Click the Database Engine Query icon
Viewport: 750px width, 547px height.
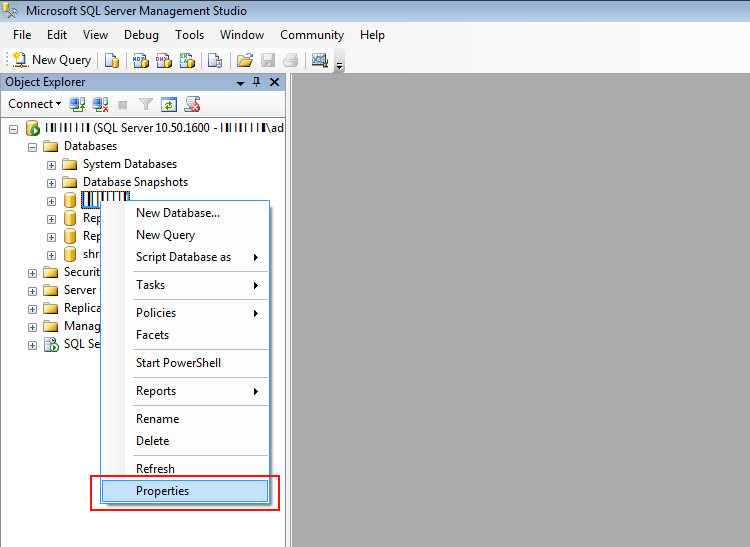[111, 60]
